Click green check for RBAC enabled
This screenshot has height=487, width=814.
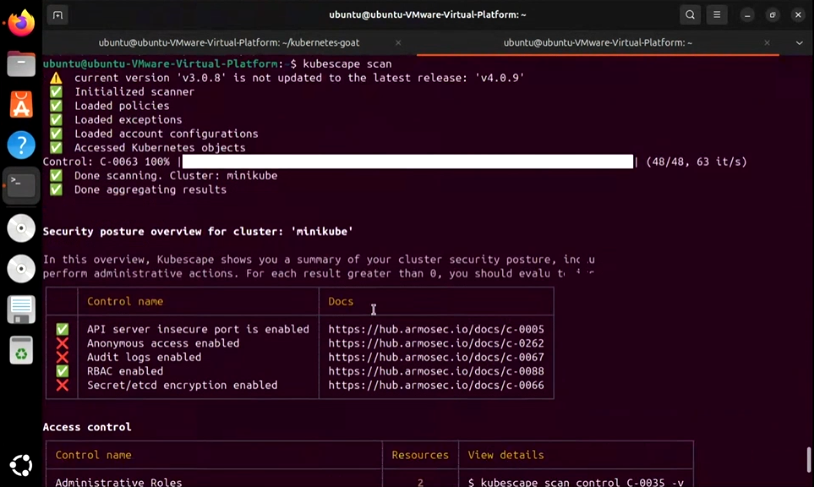tap(62, 371)
